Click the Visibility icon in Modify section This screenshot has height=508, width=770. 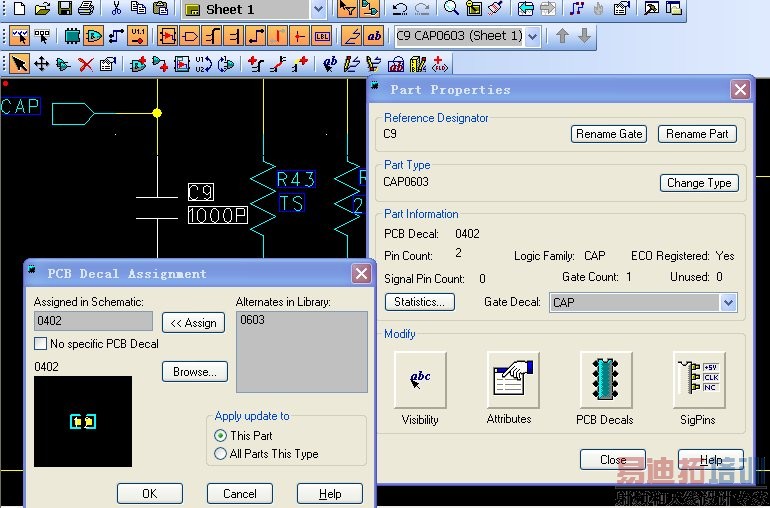(x=420, y=380)
